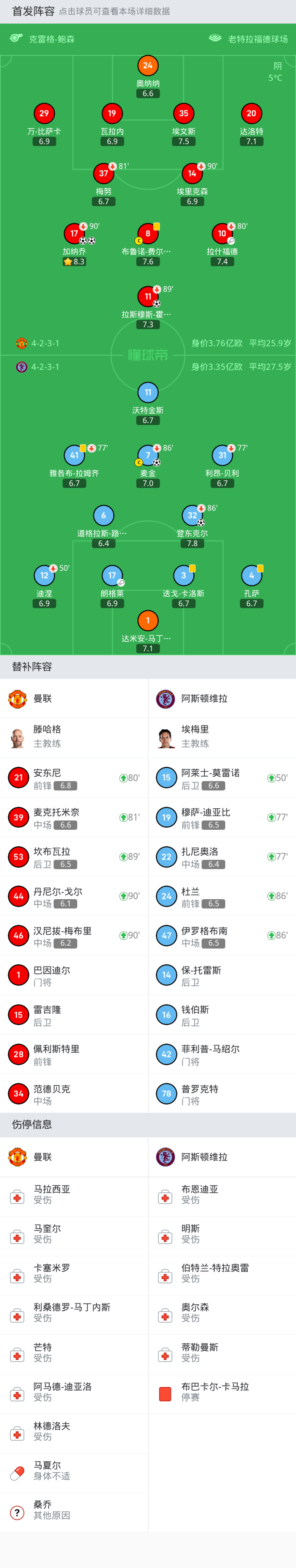The height and width of the screenshot is (1568, 296).
Task: Select goalkeeper 奥纳纳's number 24 circle
Action: [x=148, y=66]
